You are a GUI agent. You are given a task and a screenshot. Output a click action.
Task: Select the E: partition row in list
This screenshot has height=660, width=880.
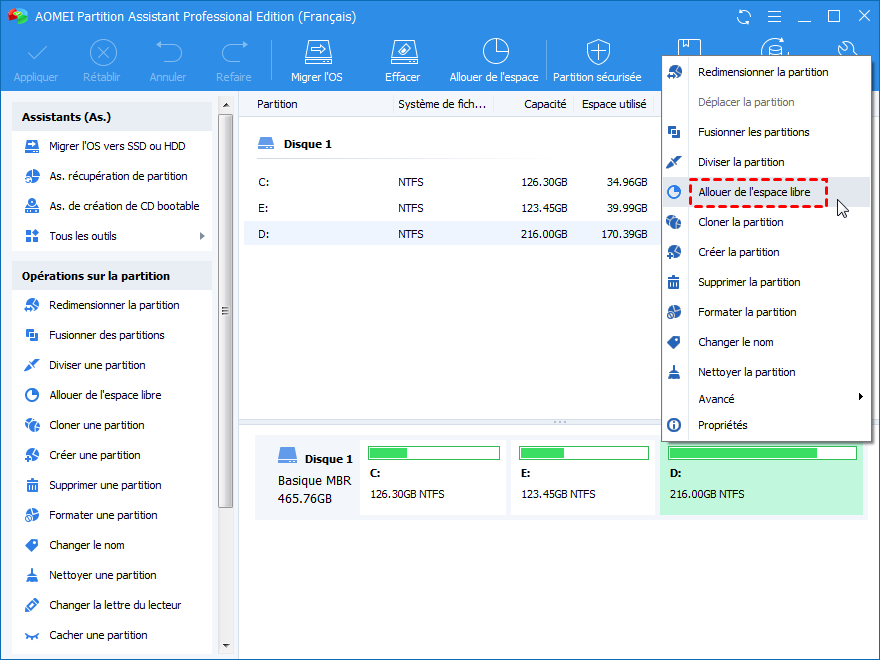[452, 208]
